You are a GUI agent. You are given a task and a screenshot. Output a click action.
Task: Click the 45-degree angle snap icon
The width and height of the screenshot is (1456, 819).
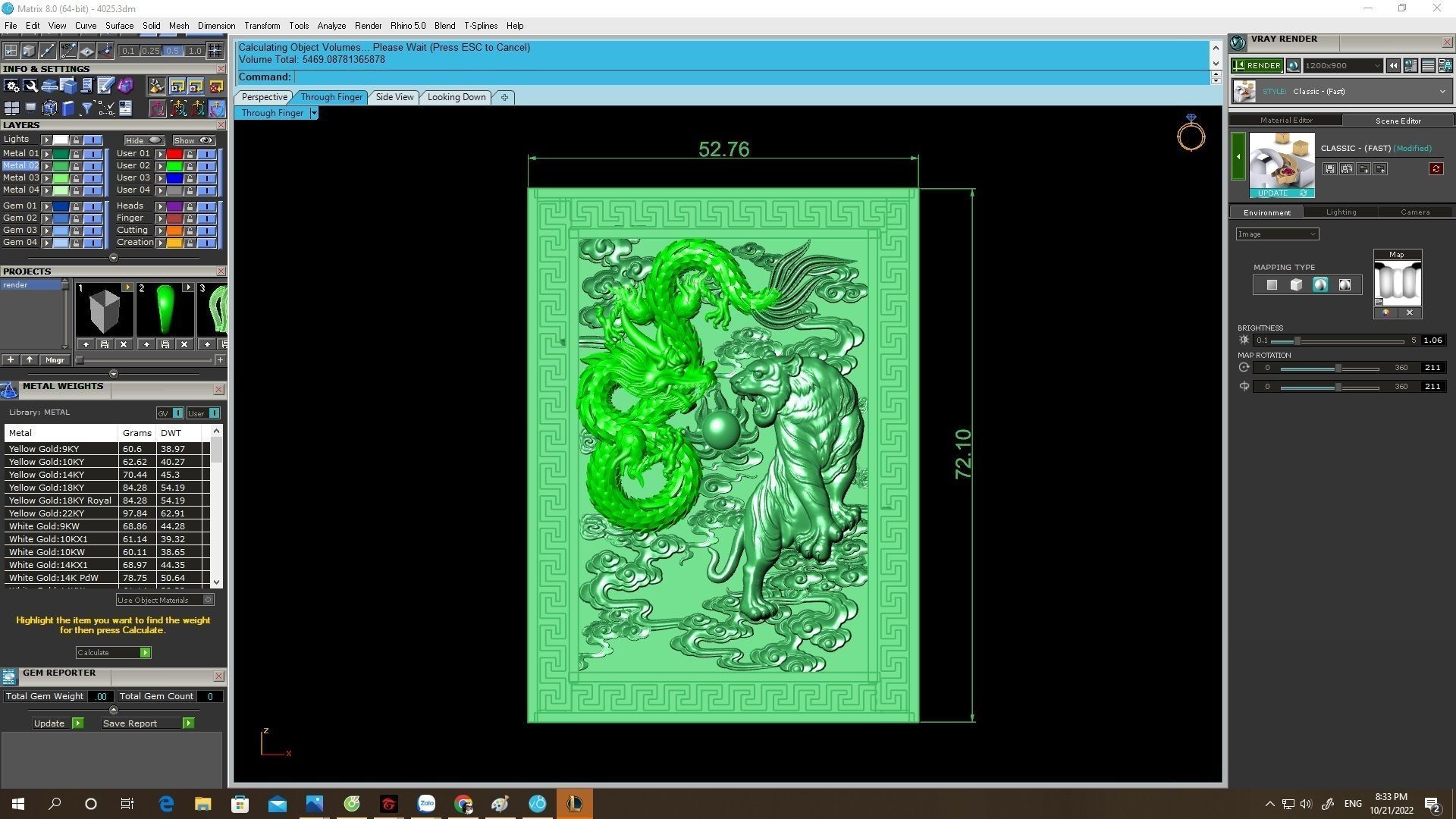pyautogui.click(x=68, y=51)
